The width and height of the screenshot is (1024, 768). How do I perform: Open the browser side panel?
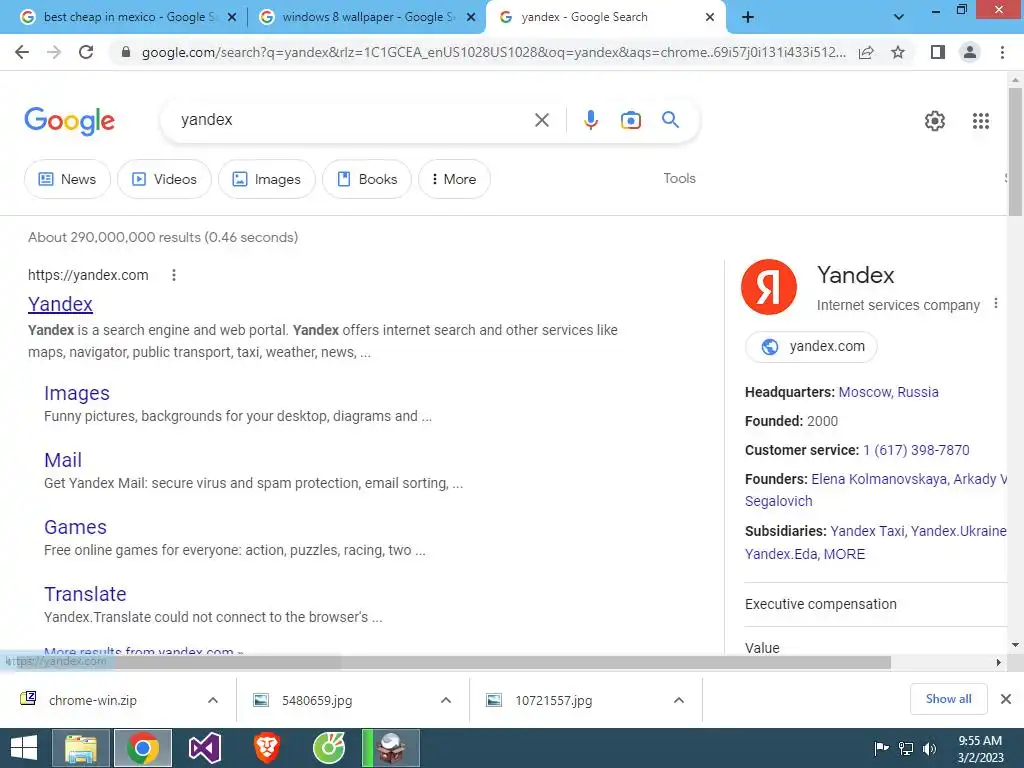(938, 52)
